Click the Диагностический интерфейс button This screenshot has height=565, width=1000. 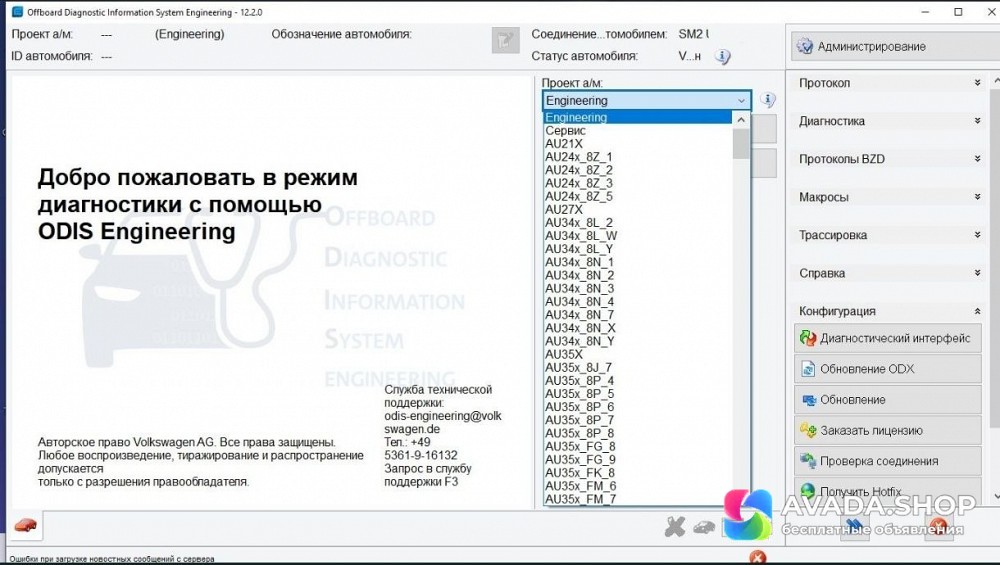click(887, 338)
